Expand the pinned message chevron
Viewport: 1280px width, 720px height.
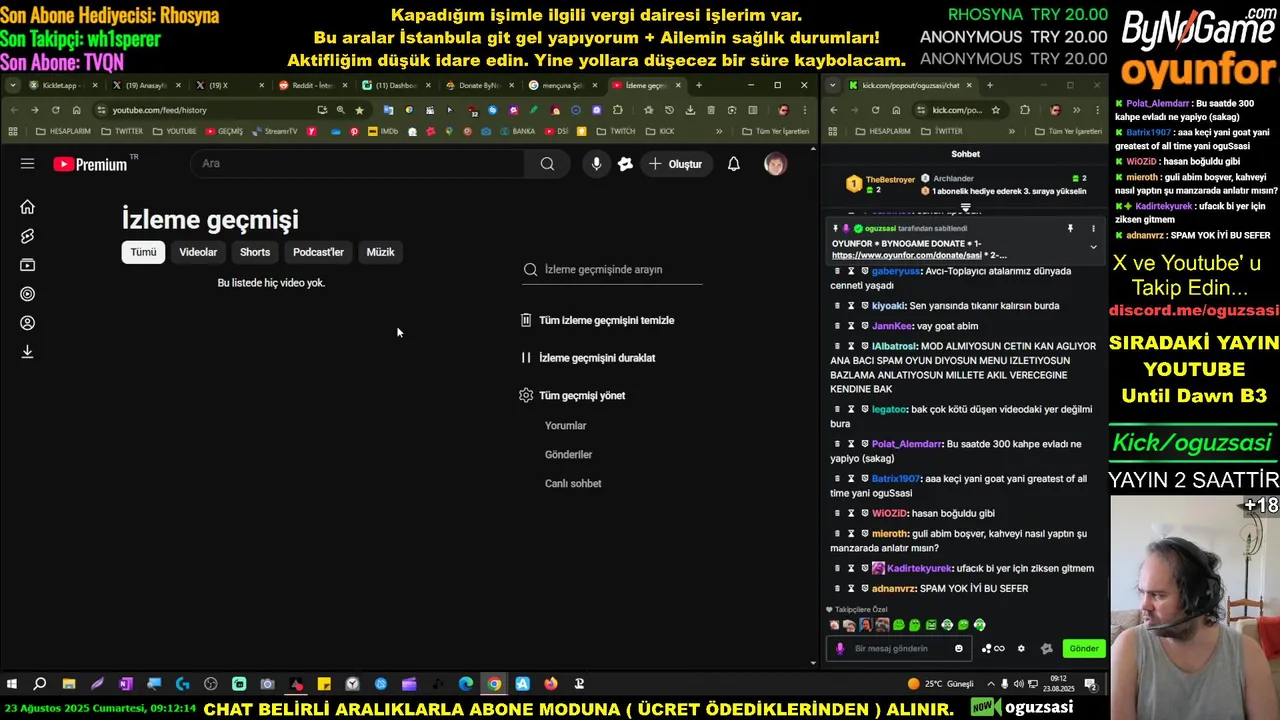click(1093, 247)
